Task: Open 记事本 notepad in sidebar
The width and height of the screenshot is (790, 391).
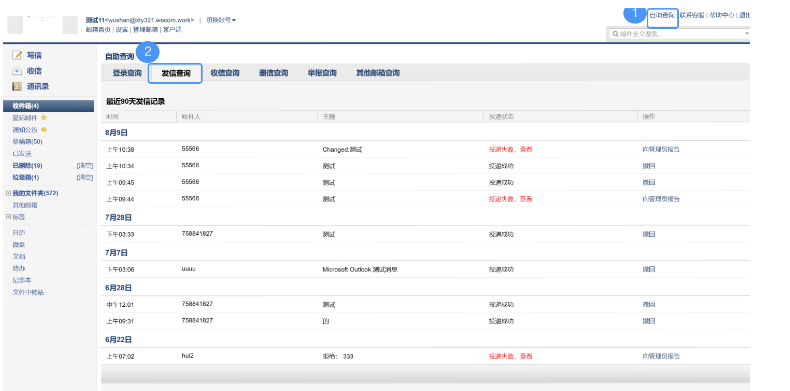Action: coord(22,280)
